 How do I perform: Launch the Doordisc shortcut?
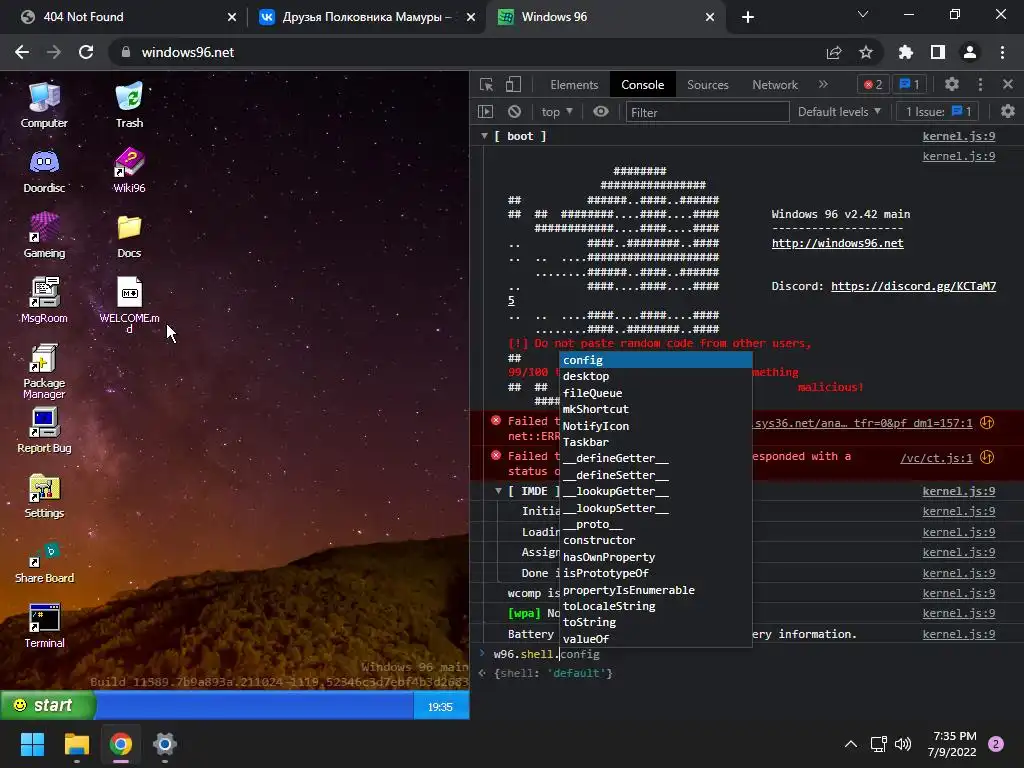(44, 170)
